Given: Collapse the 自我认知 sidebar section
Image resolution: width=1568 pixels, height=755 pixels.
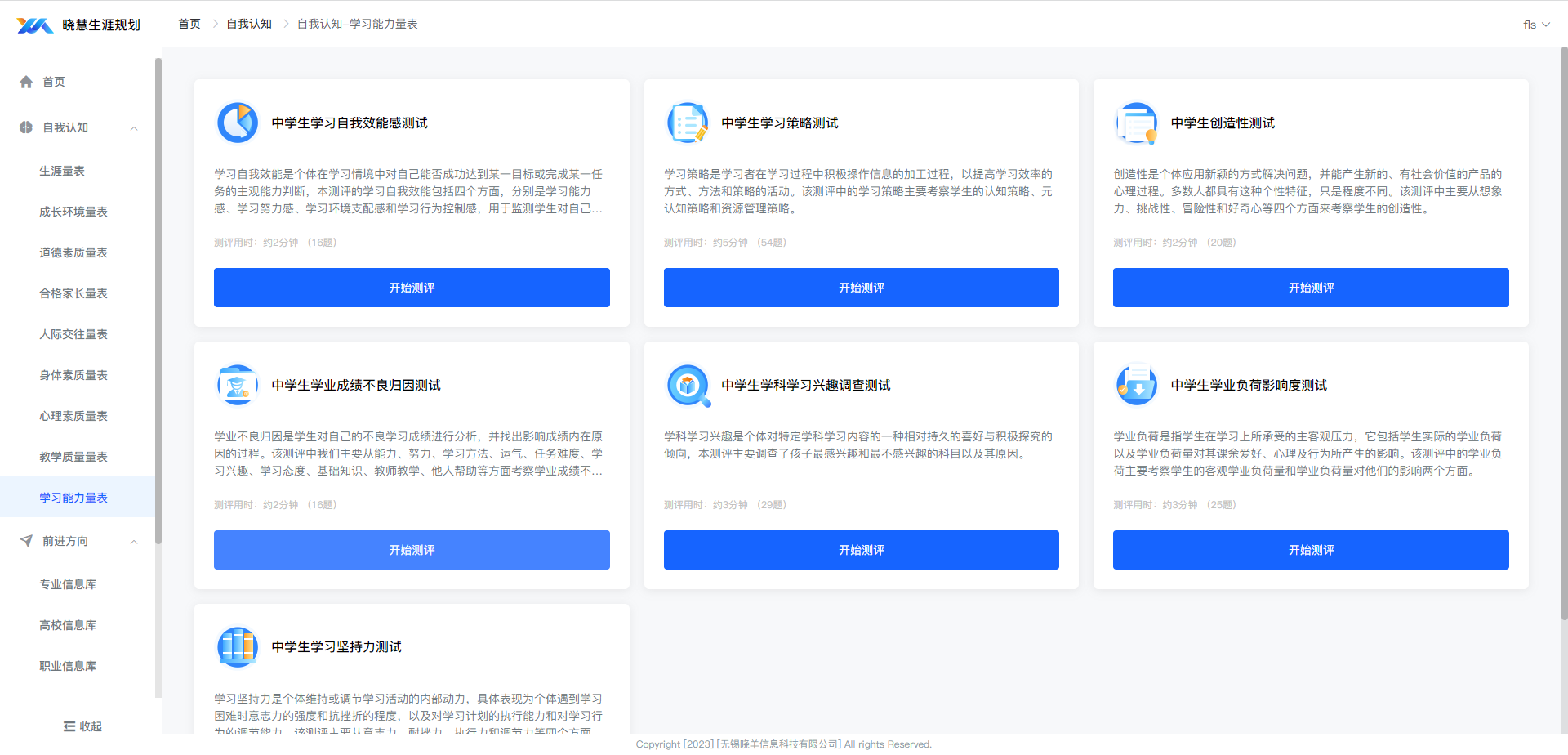Looking at the screenshot, I should [134, 128].
